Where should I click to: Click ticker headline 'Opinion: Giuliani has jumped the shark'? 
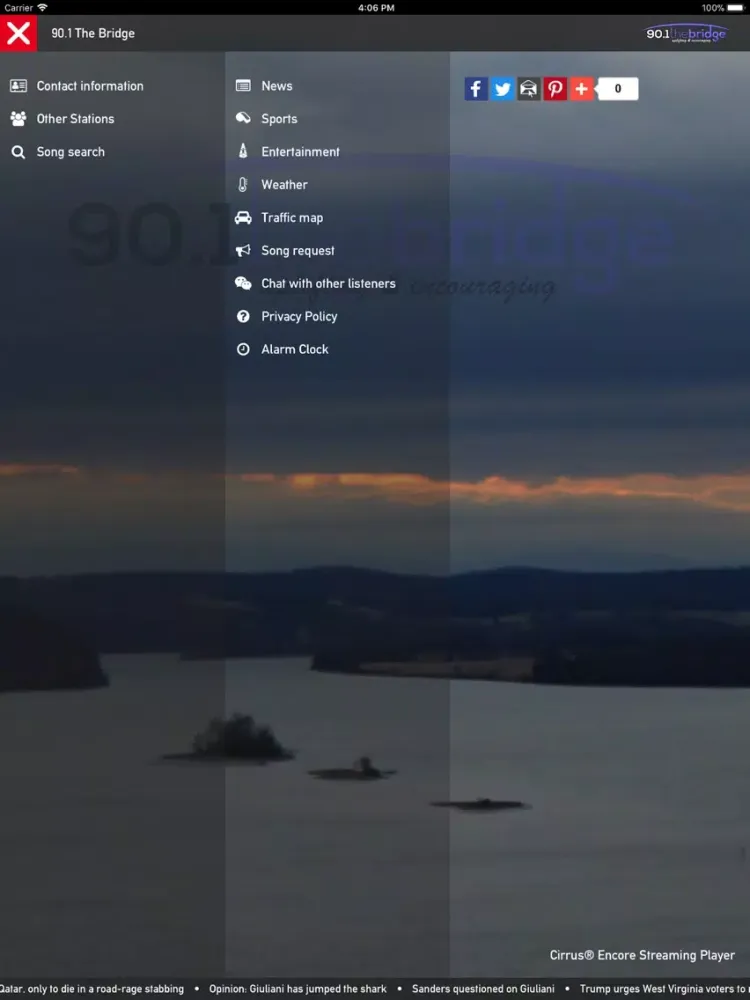click(x=298, y=989)
